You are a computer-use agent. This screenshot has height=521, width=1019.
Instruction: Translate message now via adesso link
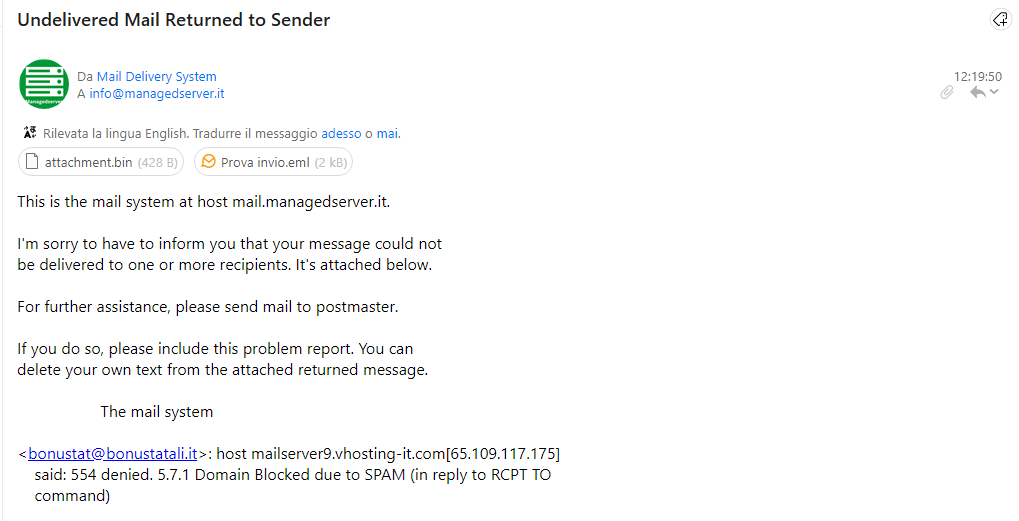(341, 133)
